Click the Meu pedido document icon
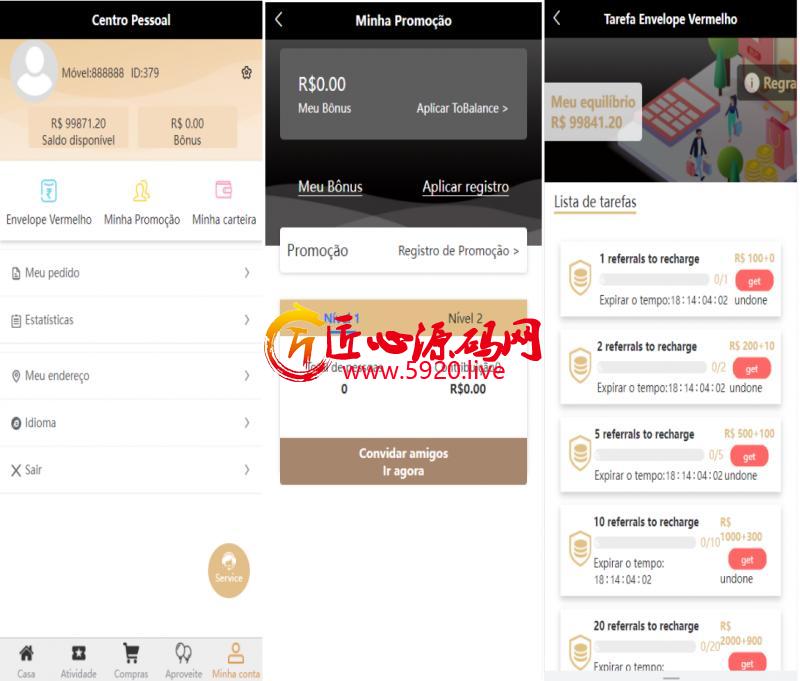 click(16, 273)
